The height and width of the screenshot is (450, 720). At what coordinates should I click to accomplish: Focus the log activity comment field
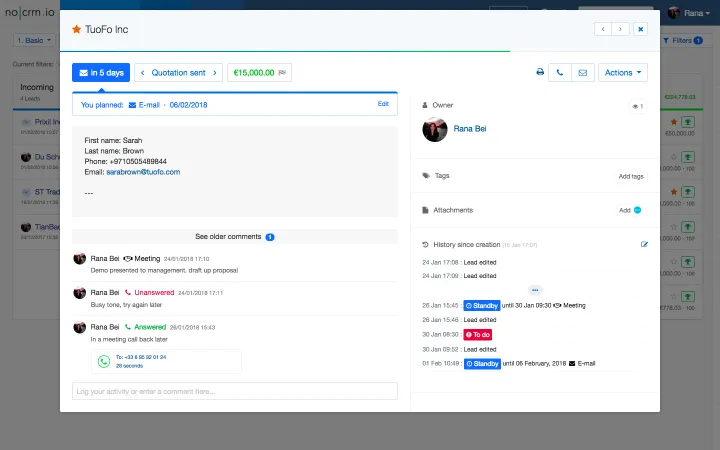coord(235,391)
